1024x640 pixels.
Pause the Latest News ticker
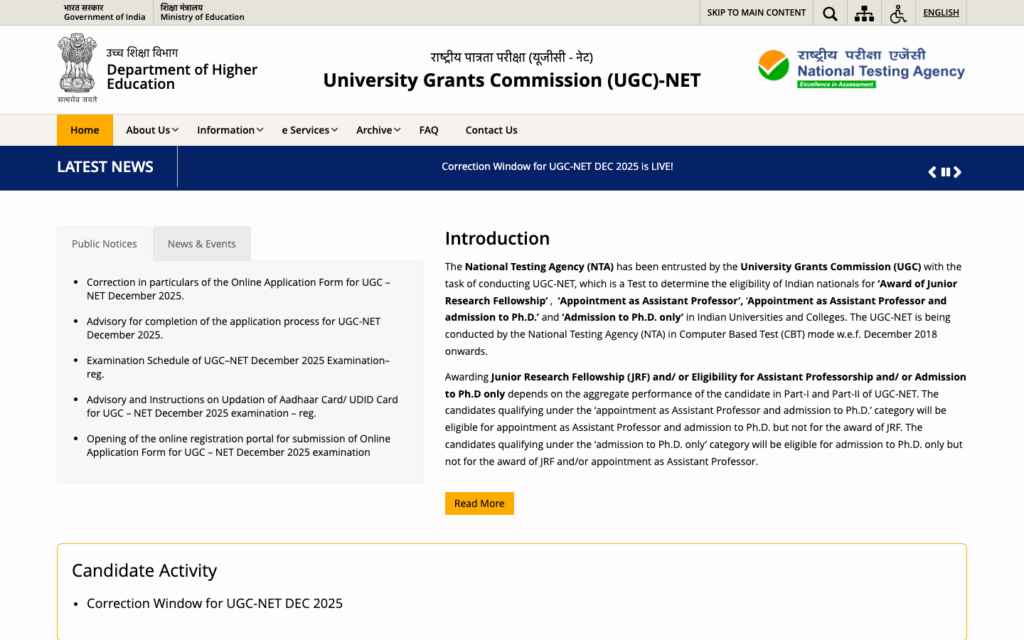coord(945,171)
